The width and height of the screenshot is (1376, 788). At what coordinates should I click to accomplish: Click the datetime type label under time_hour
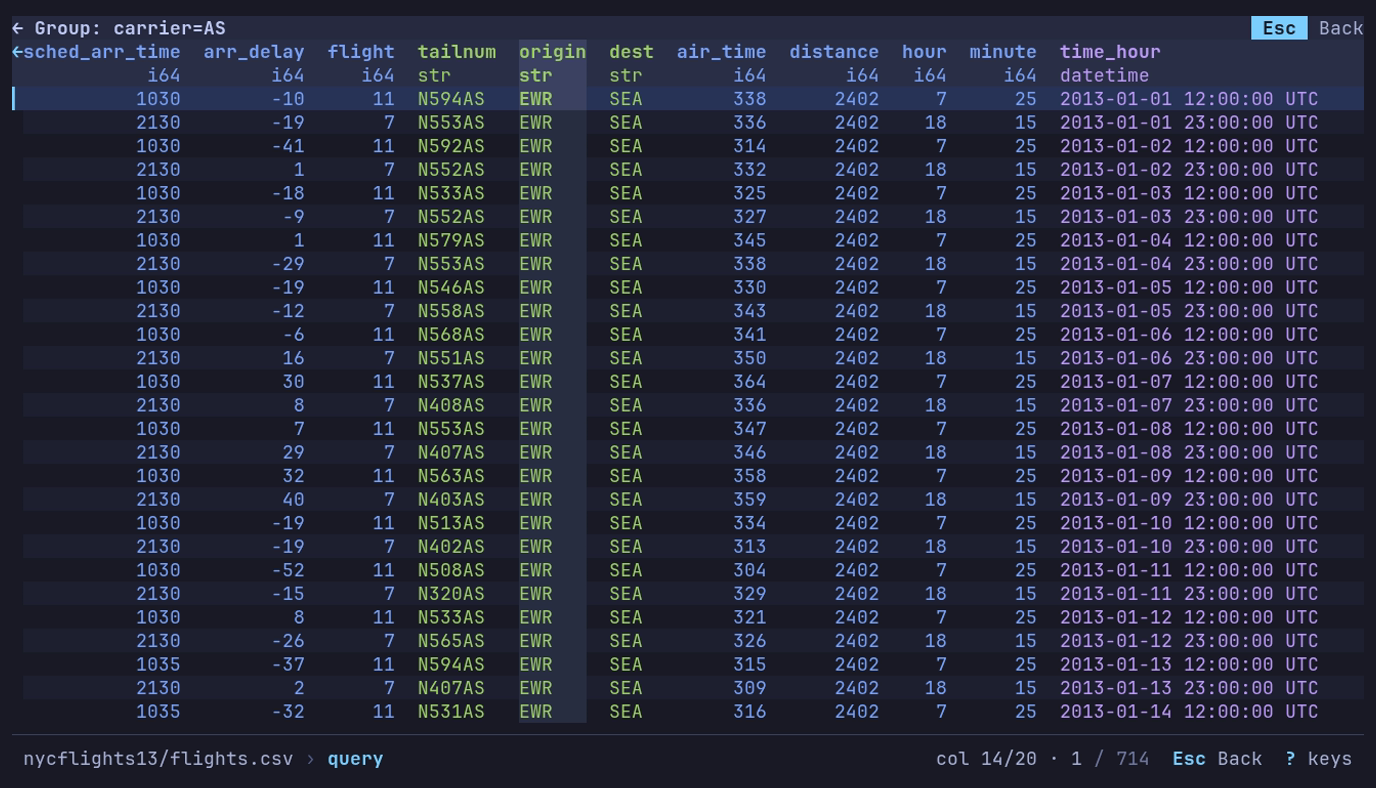point(1104,75)
